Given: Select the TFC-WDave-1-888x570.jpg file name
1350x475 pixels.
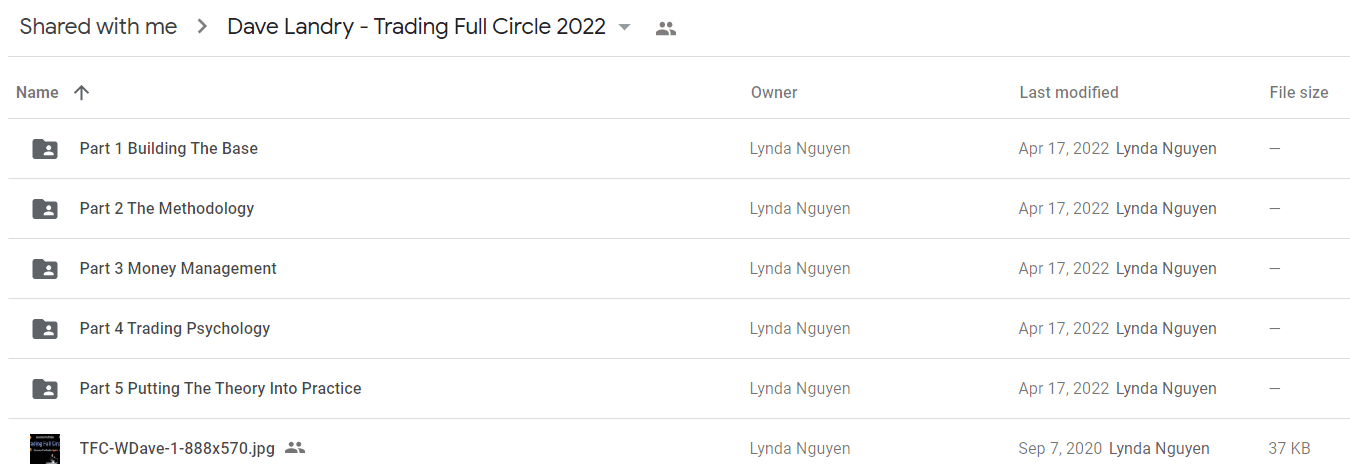Looking at the screenshot, I should (177, 449).
